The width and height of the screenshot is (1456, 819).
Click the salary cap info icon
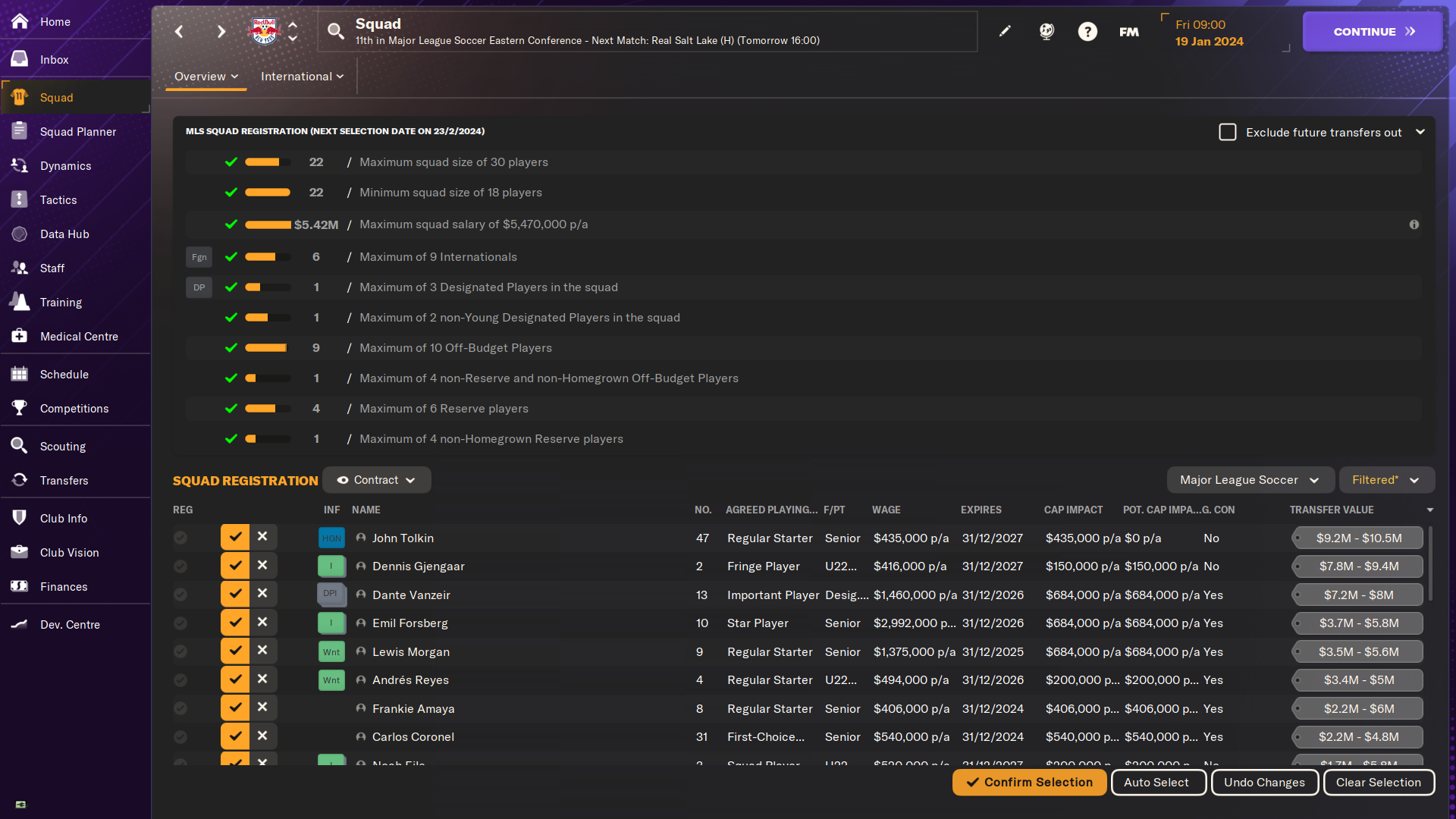coord(1414,224)
